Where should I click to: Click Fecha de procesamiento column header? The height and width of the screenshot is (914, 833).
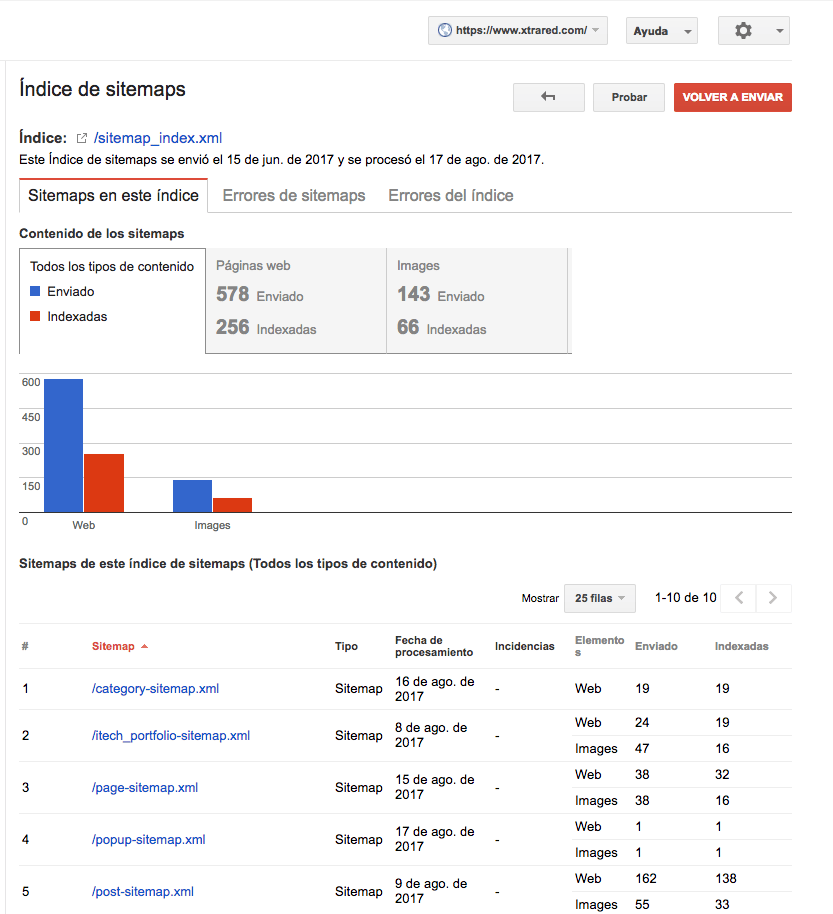434,646
